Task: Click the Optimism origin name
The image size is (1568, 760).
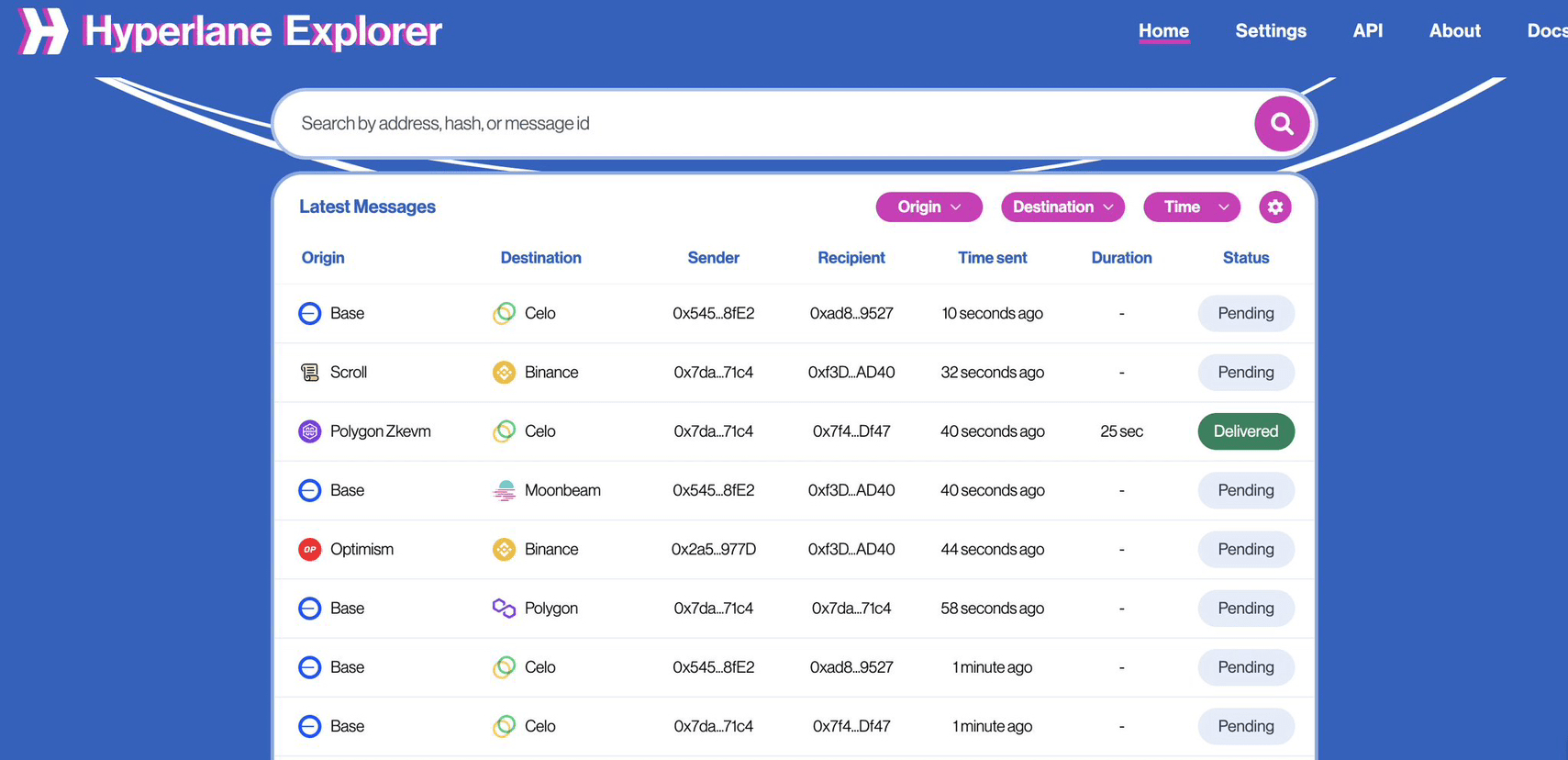Action: tap(361, 550)
